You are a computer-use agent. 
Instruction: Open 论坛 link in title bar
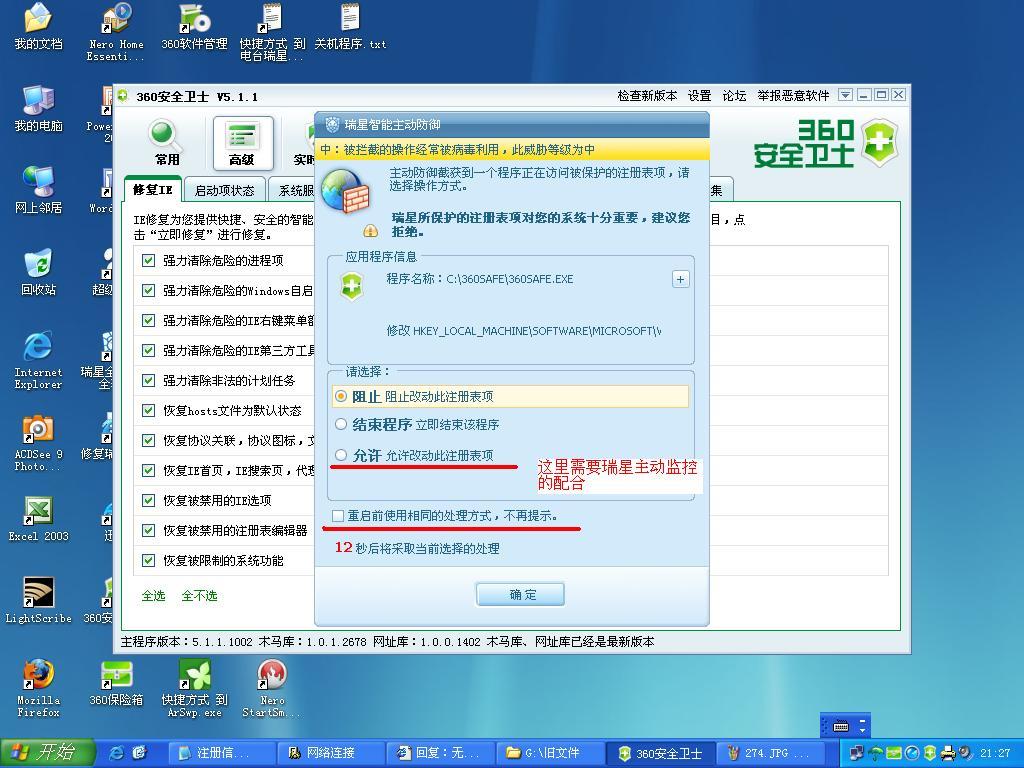coord(734,96)
